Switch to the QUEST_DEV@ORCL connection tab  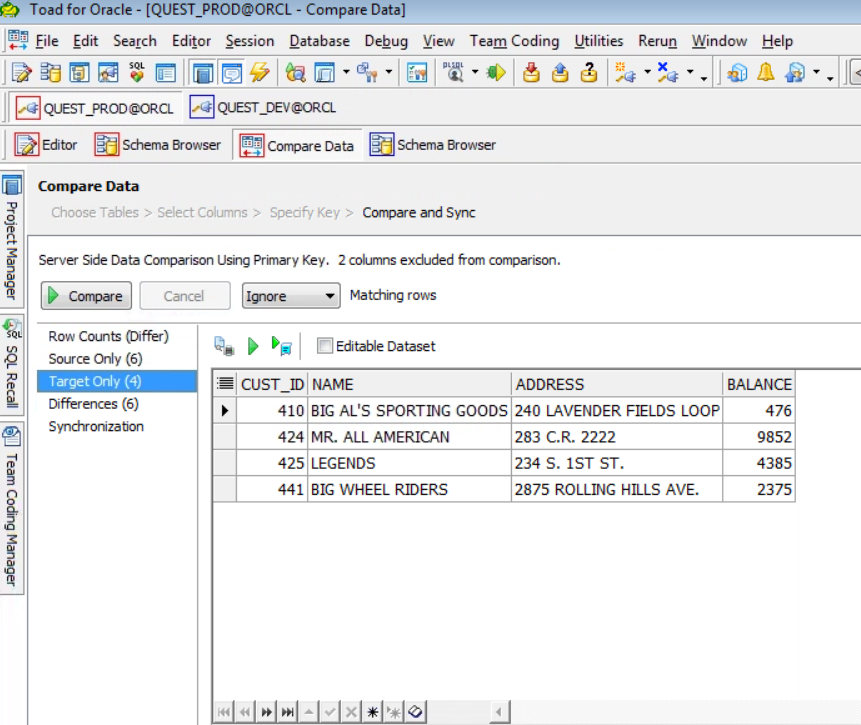(x=263, y=107)
